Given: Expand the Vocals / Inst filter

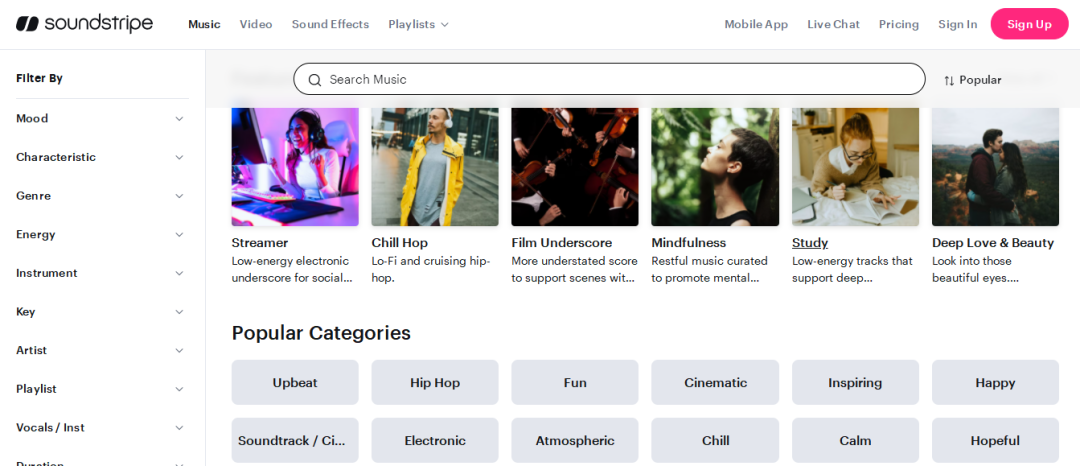Looking at the screenshot, I should coord(100,428).
